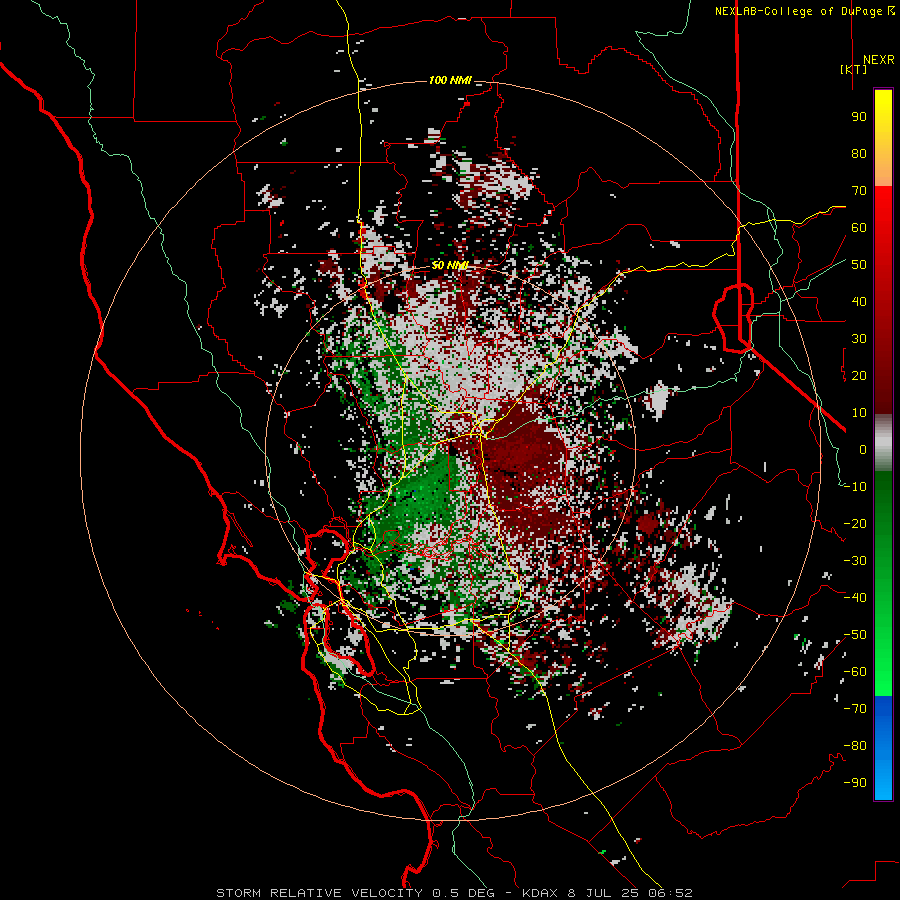
Task: Click the 90 value on velocity scale
Action: click(859, 117)
